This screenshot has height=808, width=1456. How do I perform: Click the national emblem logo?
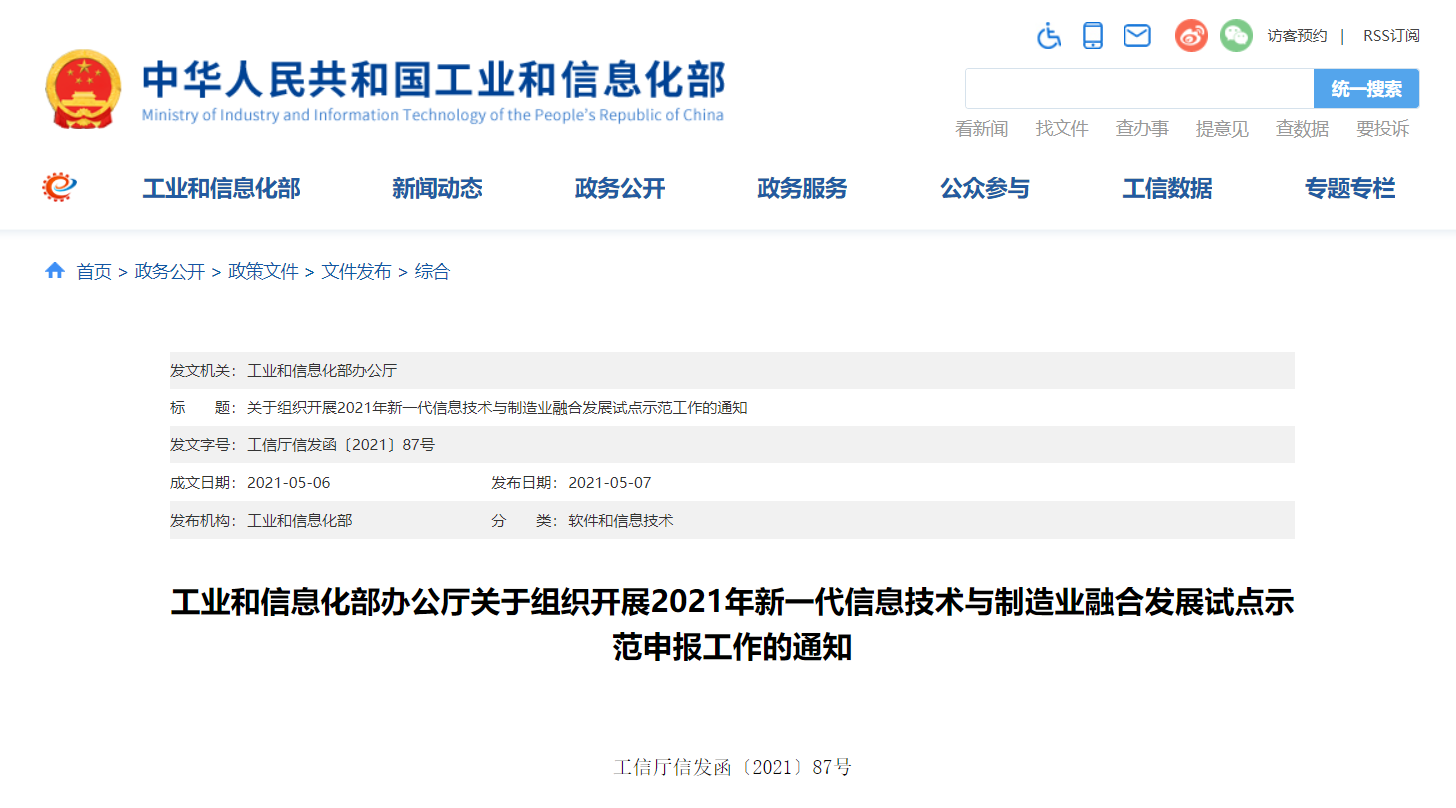click(x=83, y=90)
